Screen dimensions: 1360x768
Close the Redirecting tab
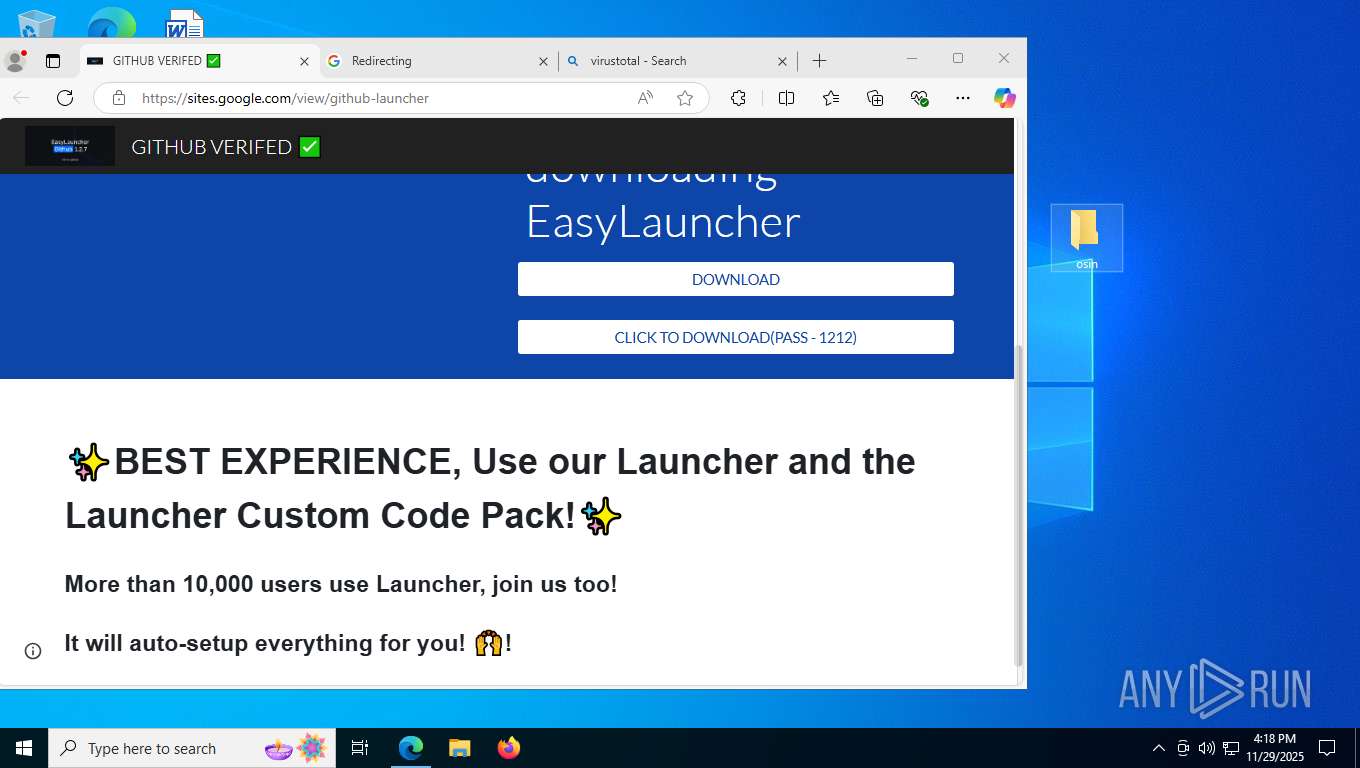pyautogui.click(x=543, y=61)
